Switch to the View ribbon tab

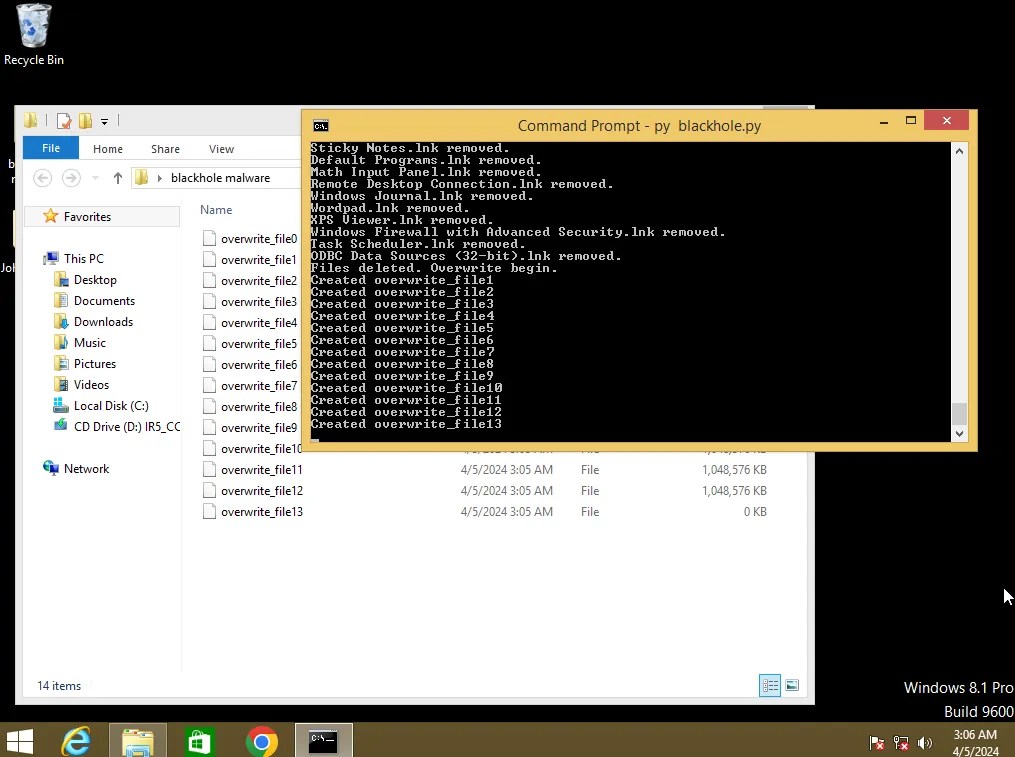tap(221, 149)
